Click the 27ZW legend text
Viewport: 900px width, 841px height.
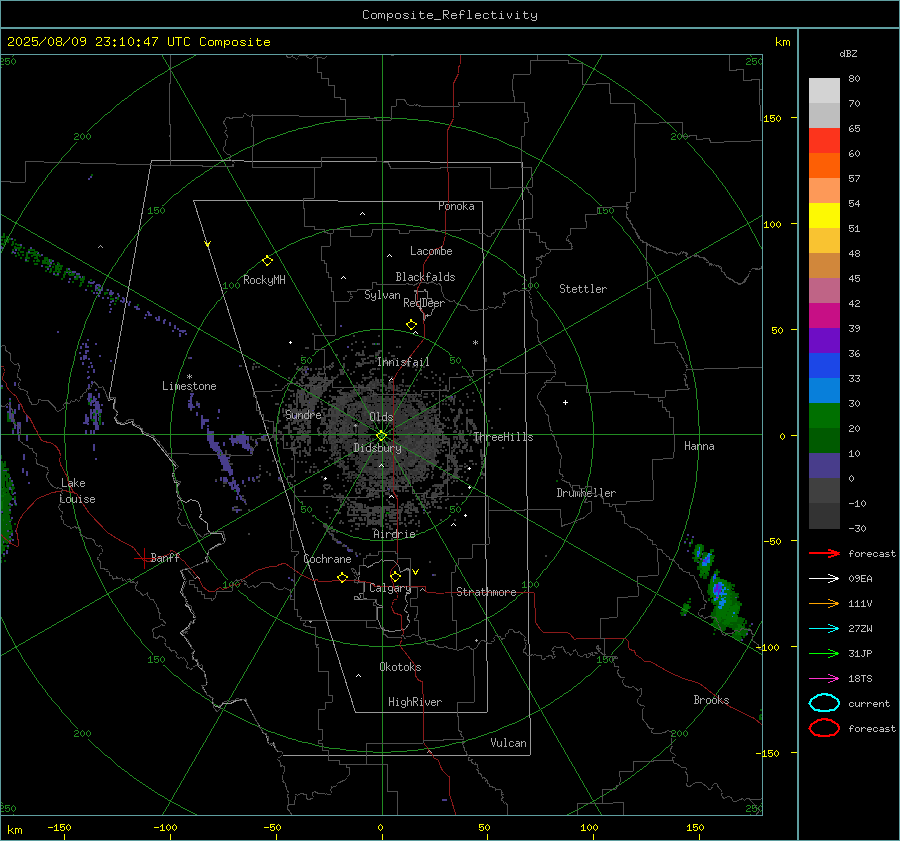coord(860,629)
